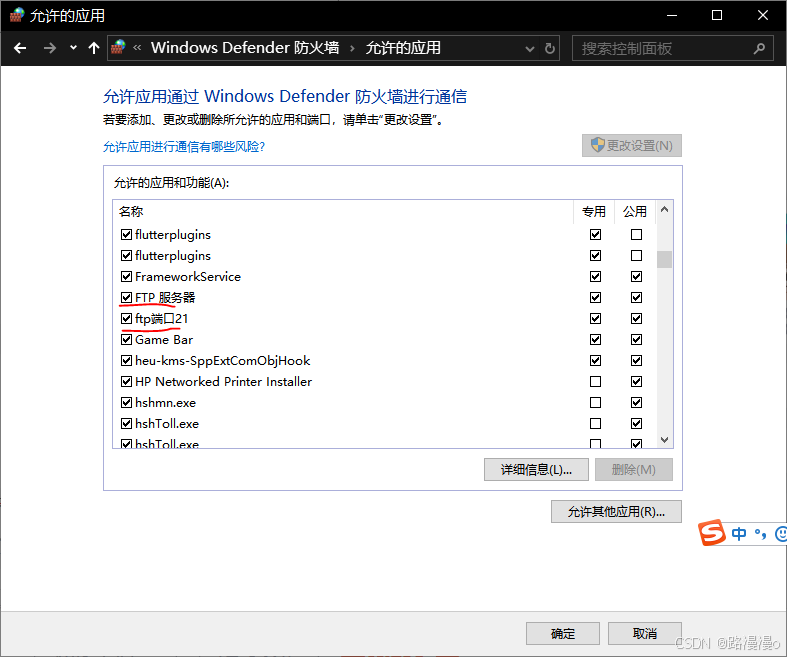The width and height of the screenshot is (787, 657).
Task: Enable 专用 for hshmn.exe
Action: pos(595,403)
